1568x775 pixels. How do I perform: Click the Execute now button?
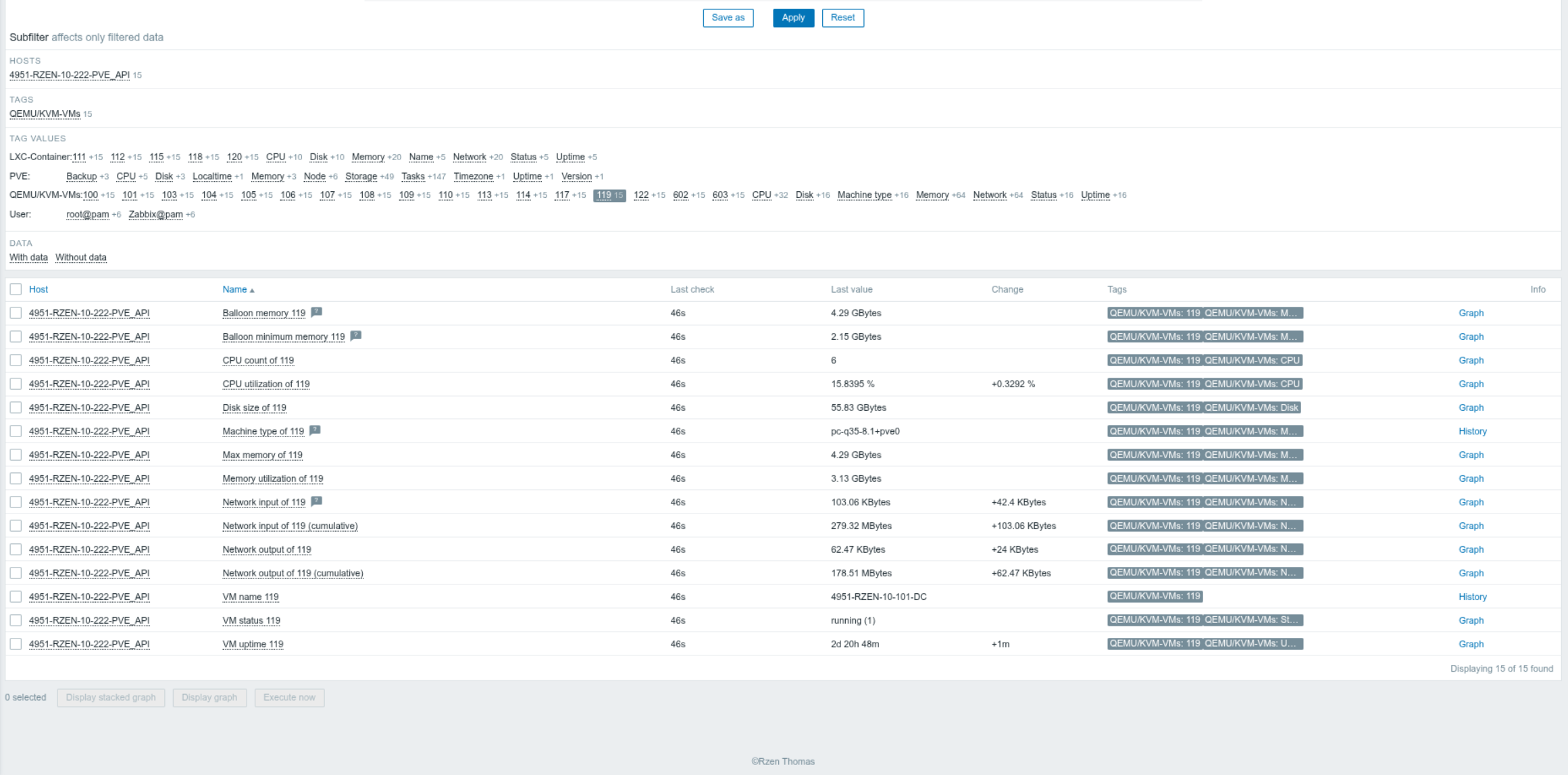point(289,697)
